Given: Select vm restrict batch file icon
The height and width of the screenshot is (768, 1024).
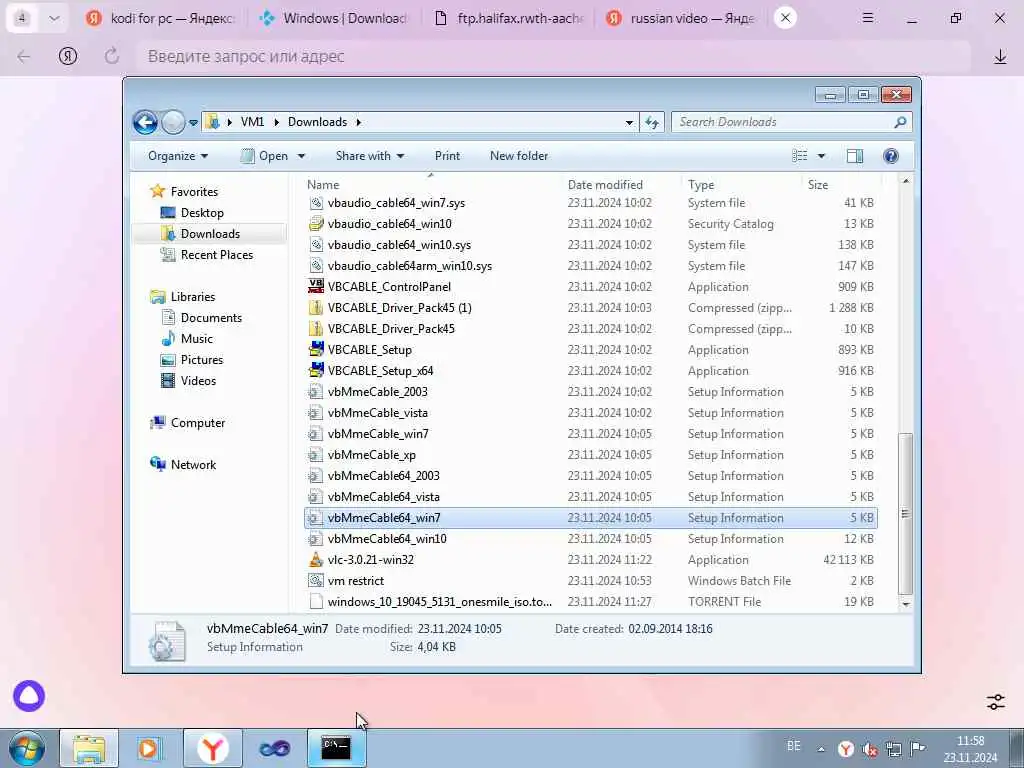Looking at the screenshot, I should coord(316,581).
